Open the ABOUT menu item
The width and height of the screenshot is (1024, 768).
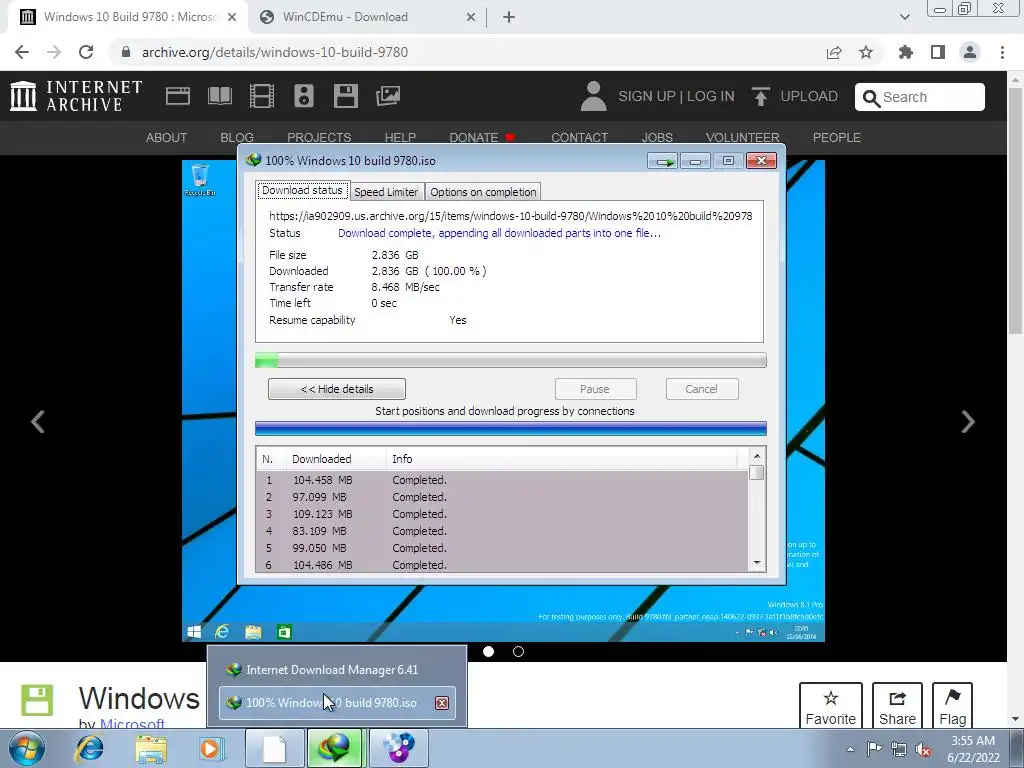point(166,138)
